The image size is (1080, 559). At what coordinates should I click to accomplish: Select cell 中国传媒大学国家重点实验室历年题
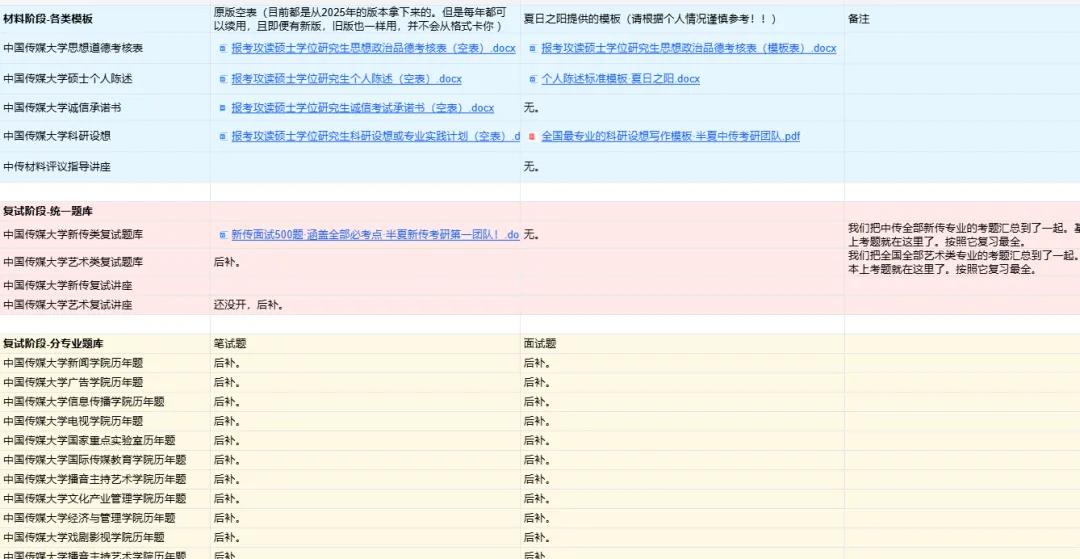105,441
